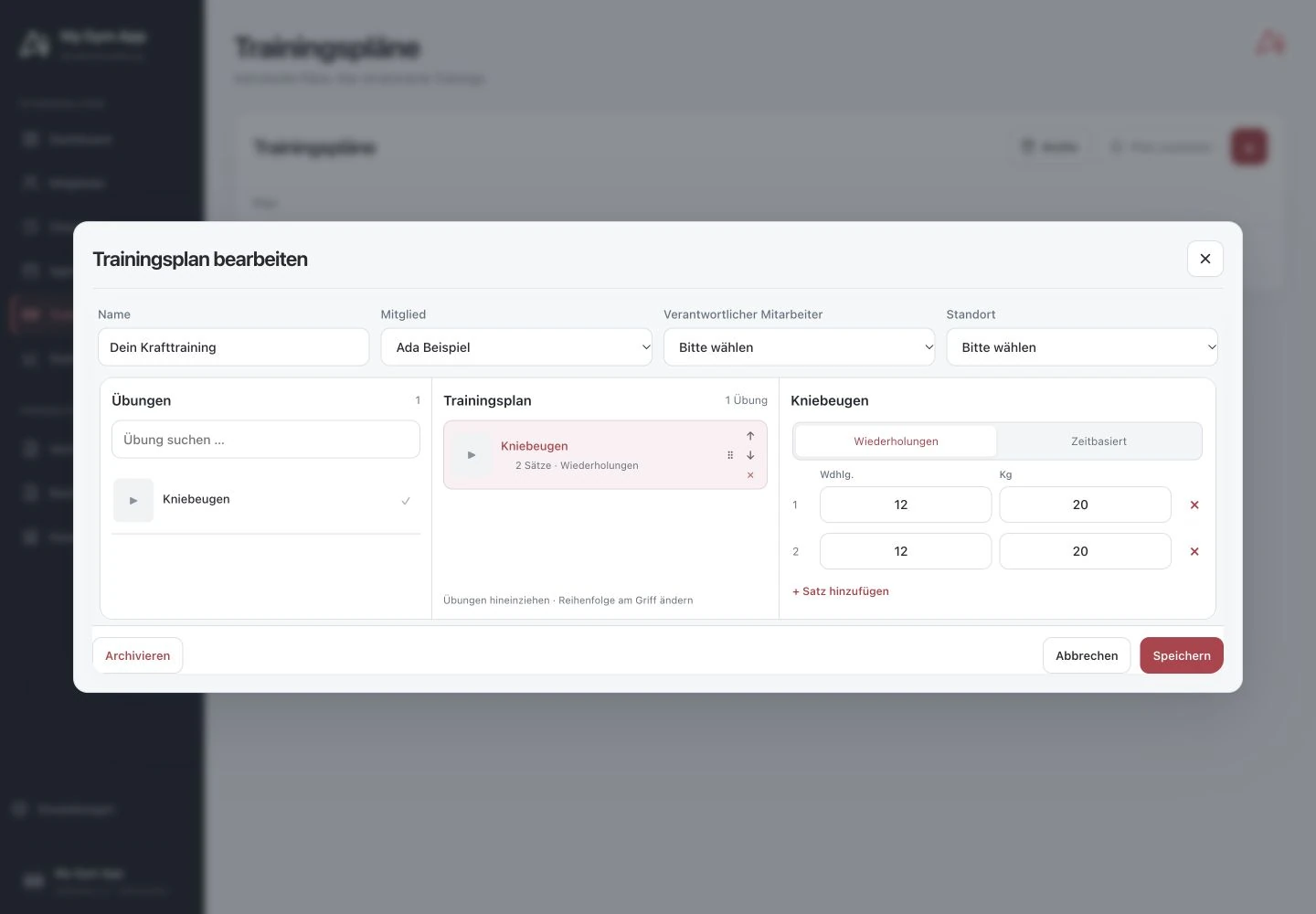
Task: Remove Kniebeugen from the Trainingsplan
Action: [750, 475]
